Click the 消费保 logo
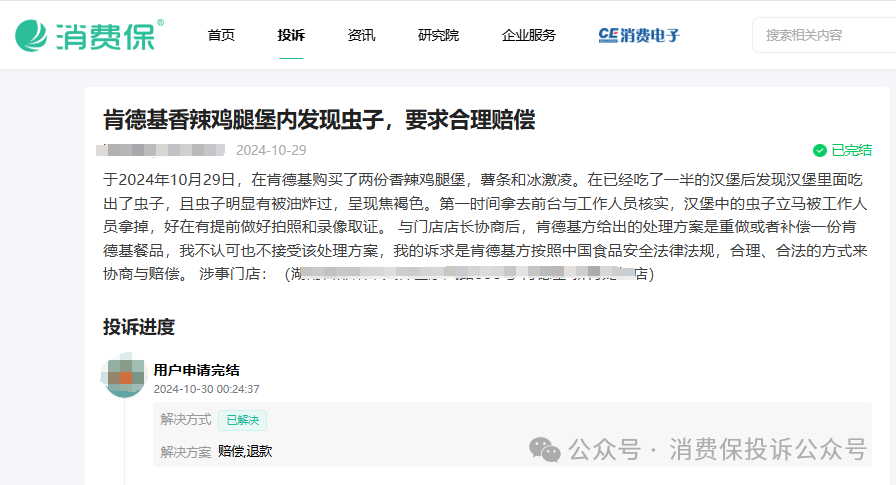The image size is (896, 485). coord(89,35)
